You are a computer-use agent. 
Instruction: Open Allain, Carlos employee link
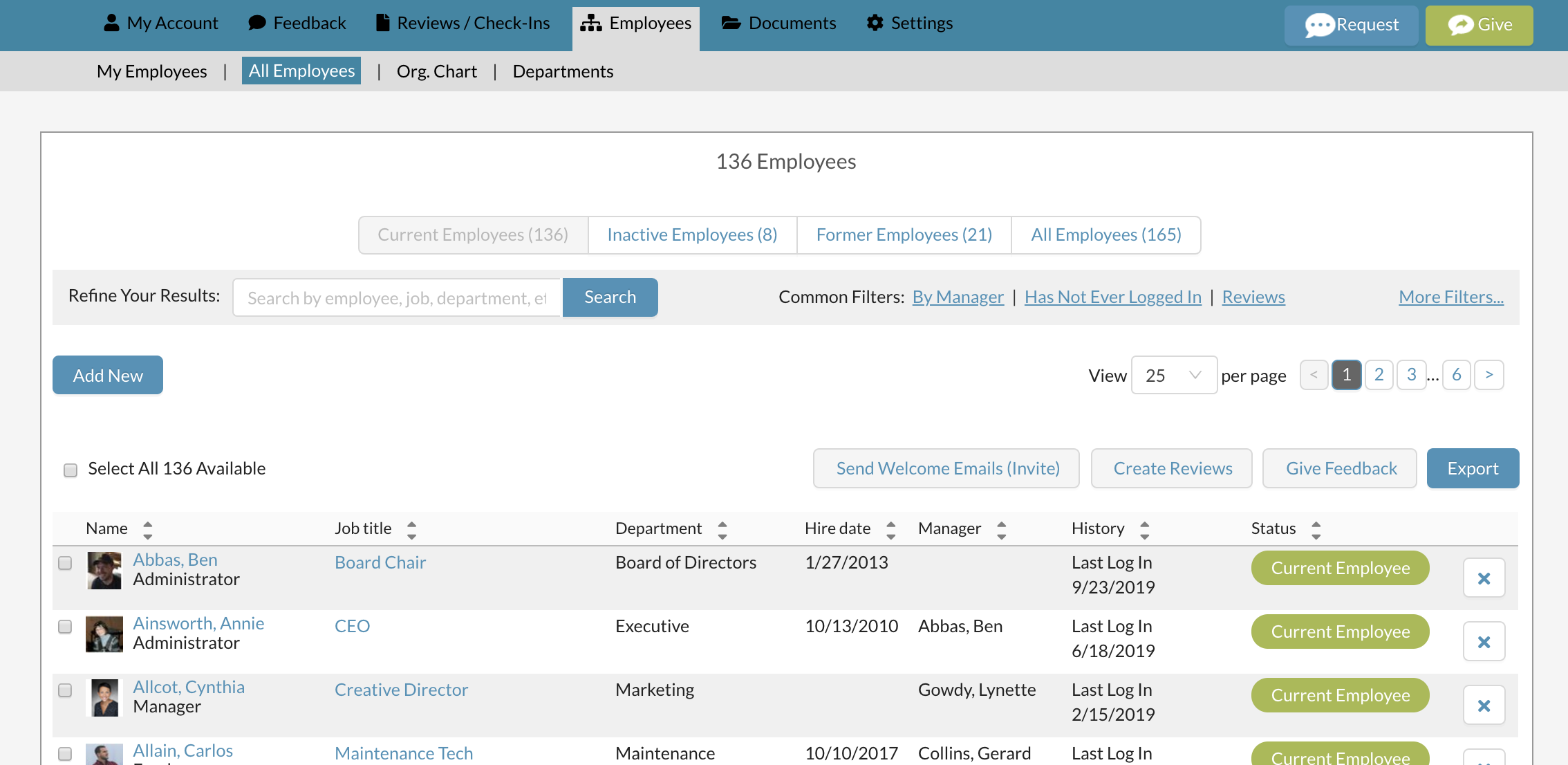point(183,750)
